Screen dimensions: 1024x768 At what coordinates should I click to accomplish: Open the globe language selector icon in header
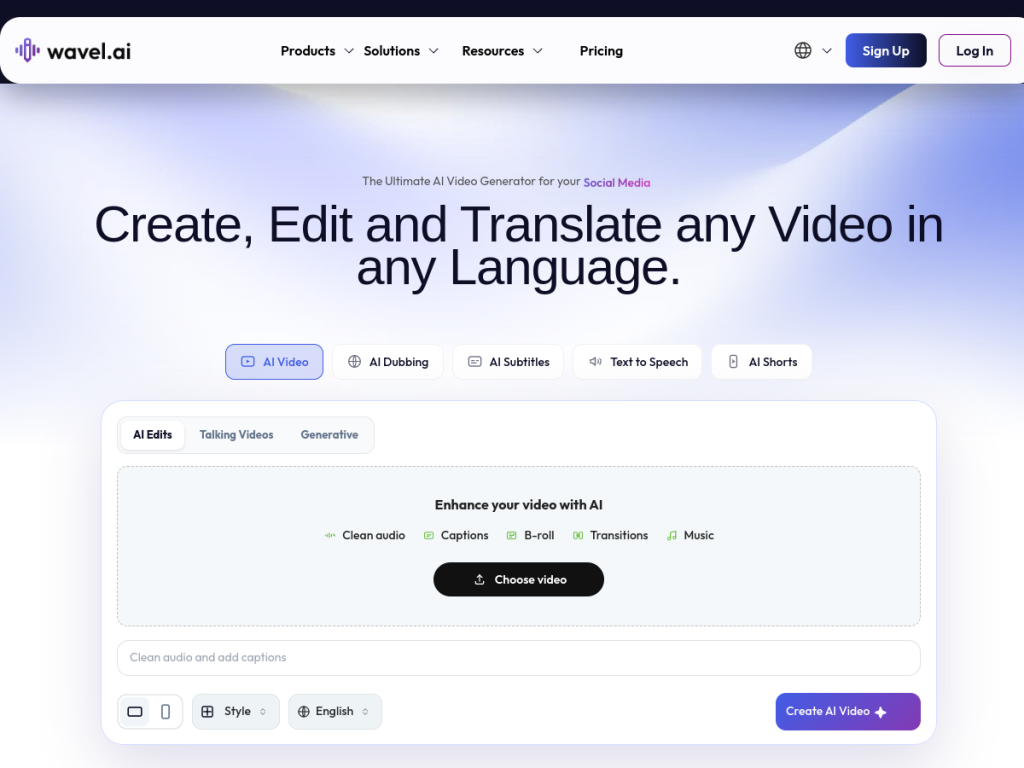coord(803,50)
